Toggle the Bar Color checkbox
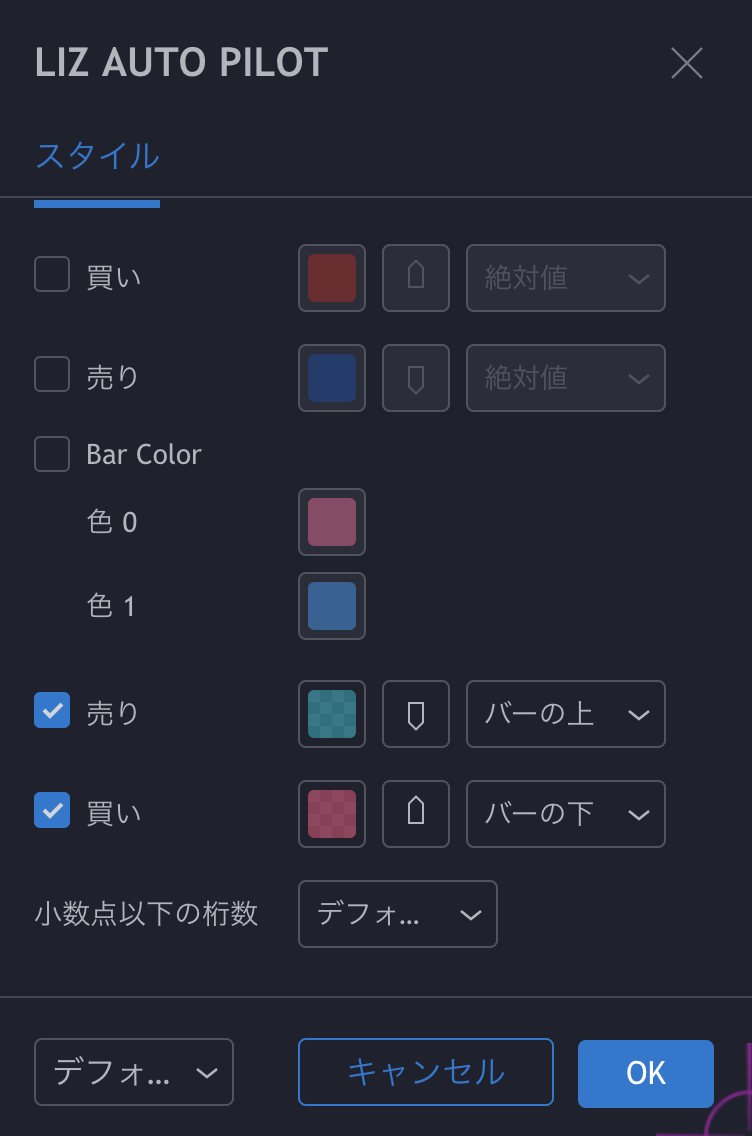Viewport: 752px width, 1136px height. [x=51, y=454]
